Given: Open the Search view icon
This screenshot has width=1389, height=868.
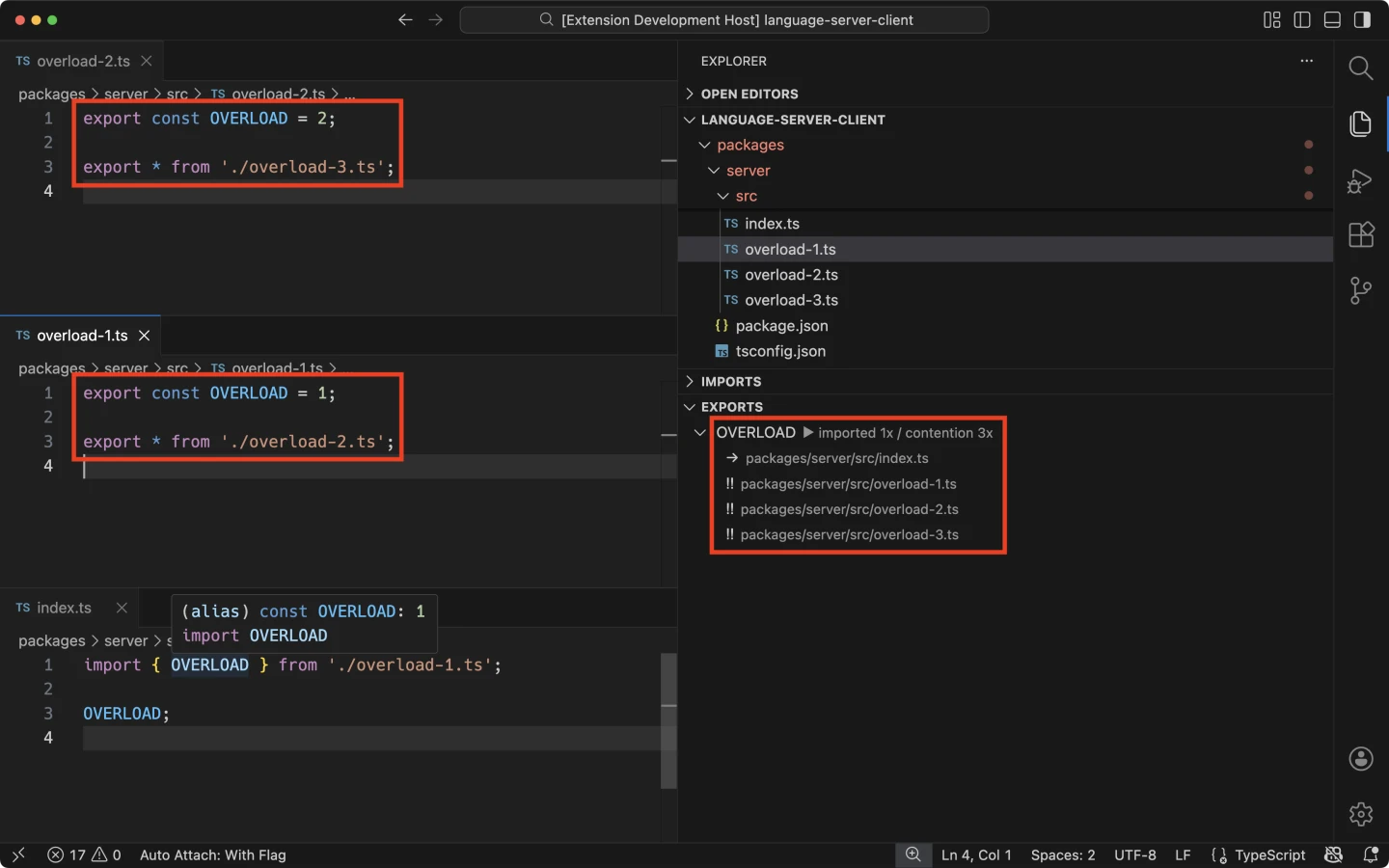Looking at the screenshot, I should (x=1360, y=68).
